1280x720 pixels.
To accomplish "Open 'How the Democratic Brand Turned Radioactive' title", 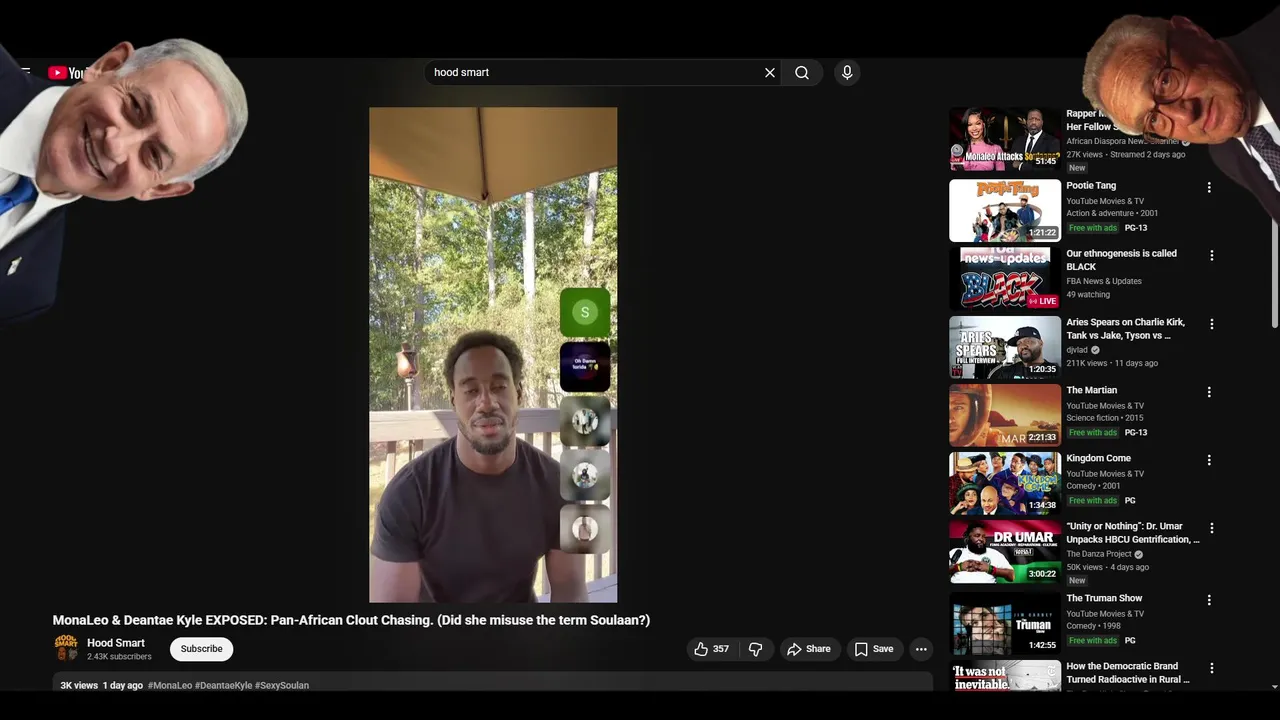I will pos(1128,673).
